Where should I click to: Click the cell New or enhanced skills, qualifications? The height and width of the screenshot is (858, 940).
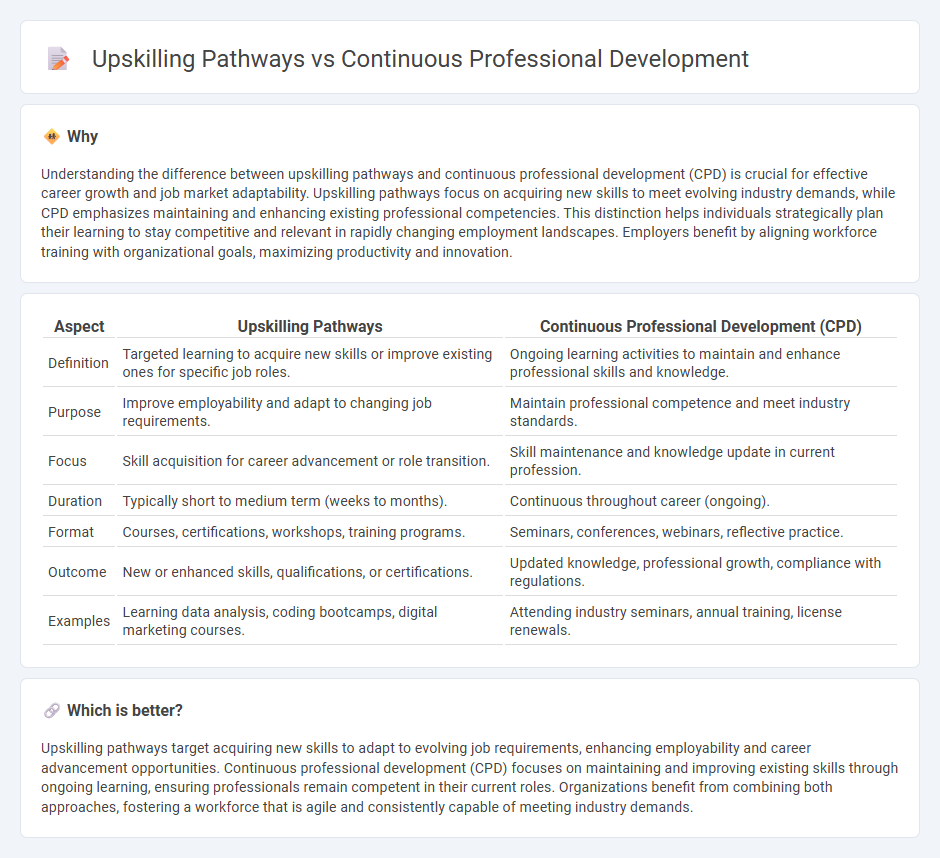point(310,572)
